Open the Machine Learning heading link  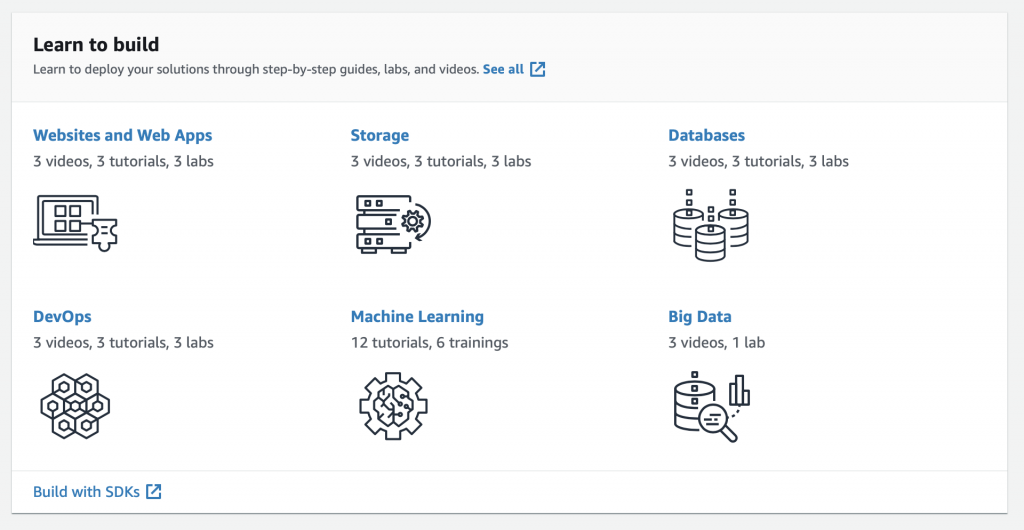tap(417, 317)
